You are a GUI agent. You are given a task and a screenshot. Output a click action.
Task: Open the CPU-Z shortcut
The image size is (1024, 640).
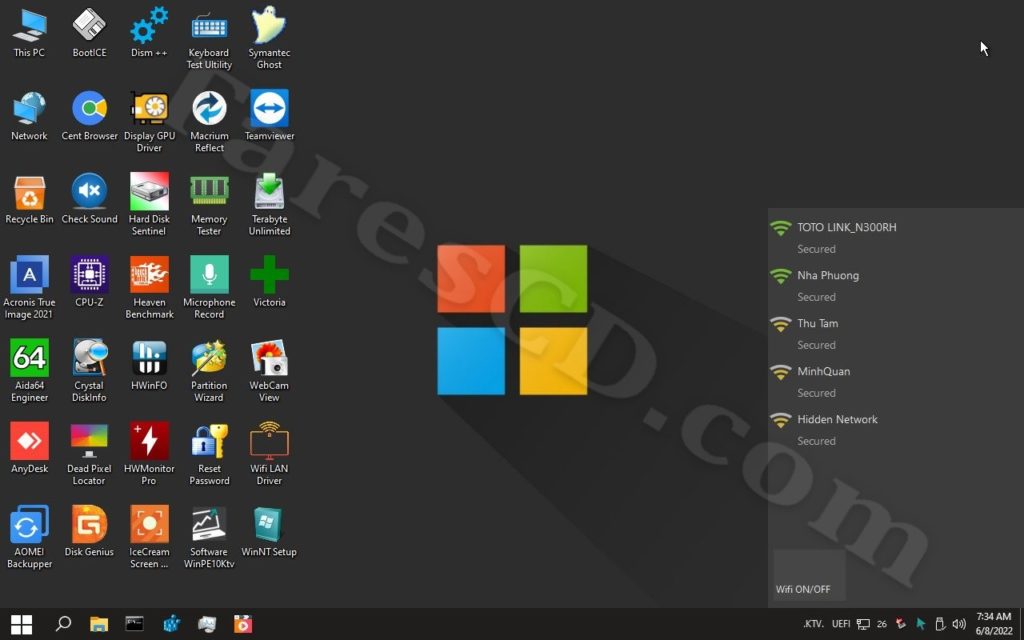[89, 282]
